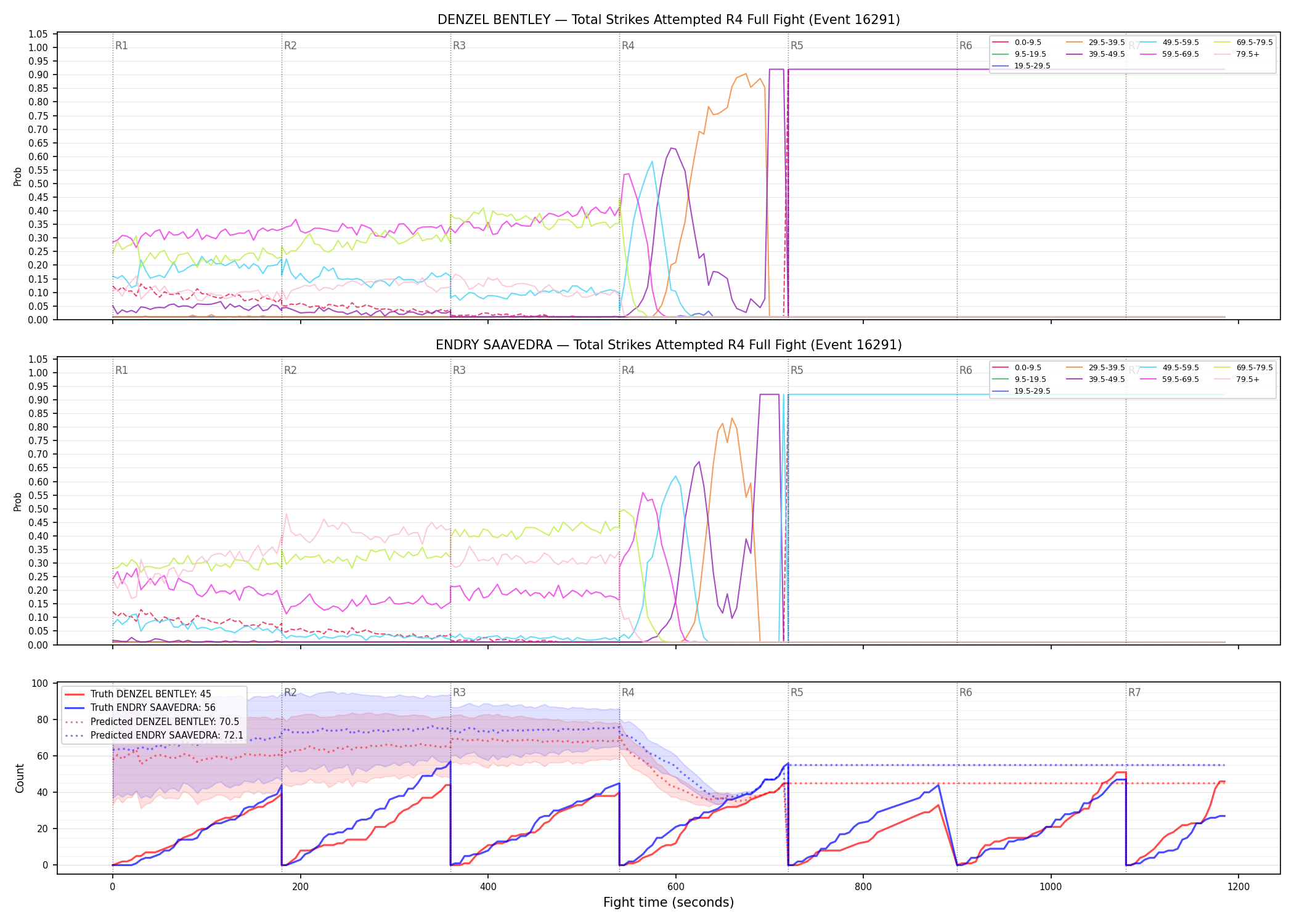Click the R3 round marker in Saavedra chart
The image size is (1294, 924).
coord(459,370)
